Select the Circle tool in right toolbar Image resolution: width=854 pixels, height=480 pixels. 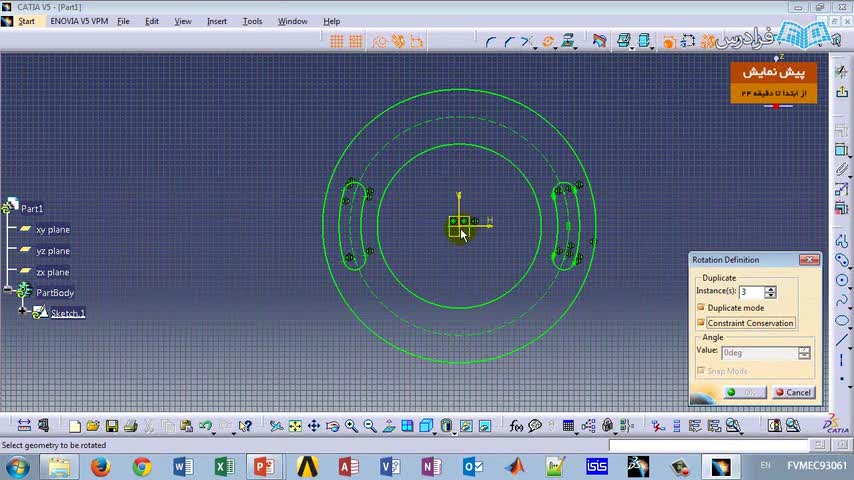841,280
